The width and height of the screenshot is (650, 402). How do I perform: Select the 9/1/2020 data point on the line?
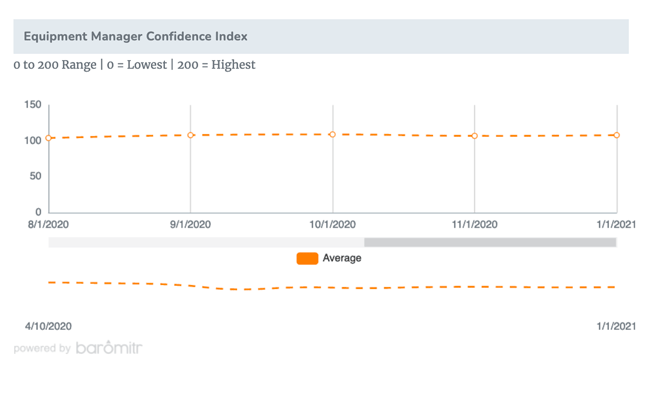pos(191,135)
